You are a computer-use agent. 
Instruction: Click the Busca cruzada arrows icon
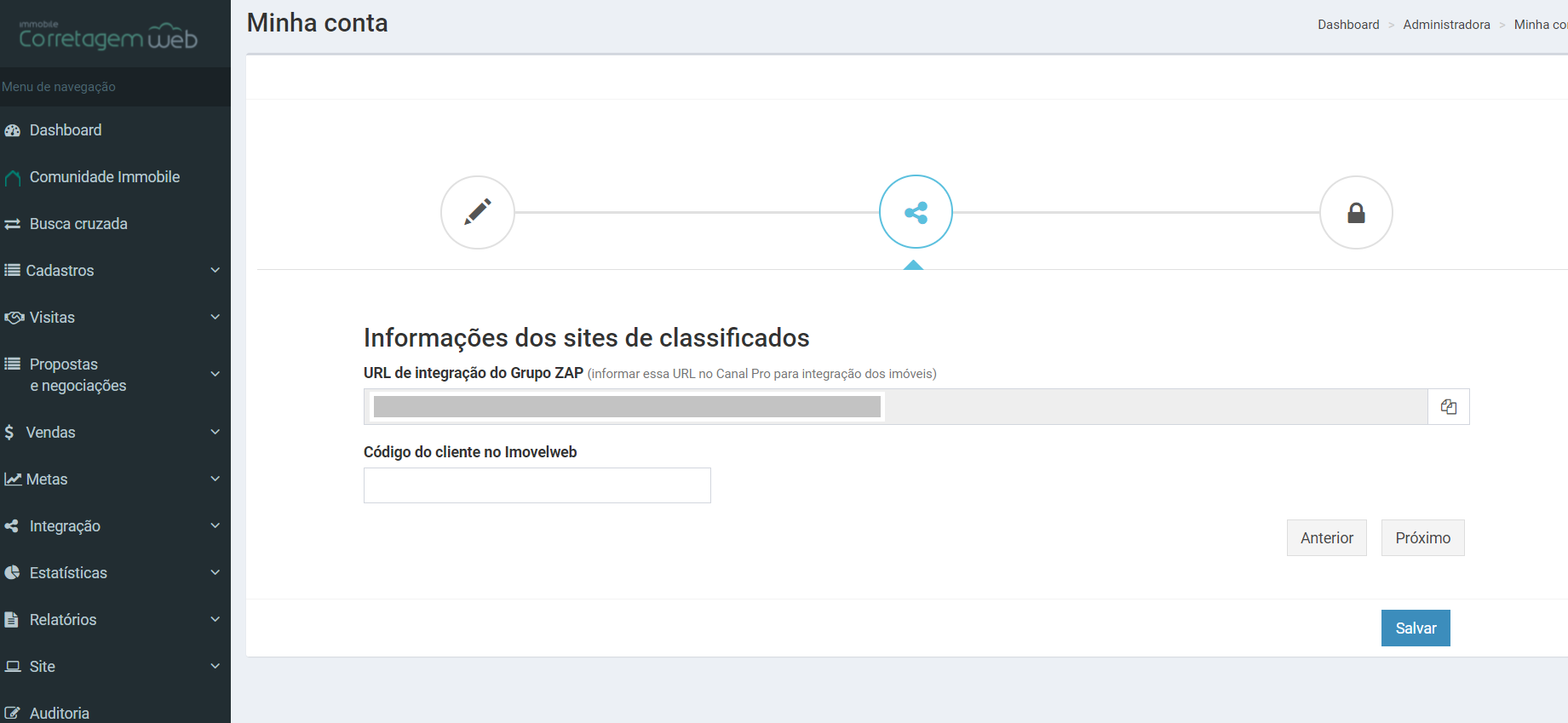(x=12, y=224)
